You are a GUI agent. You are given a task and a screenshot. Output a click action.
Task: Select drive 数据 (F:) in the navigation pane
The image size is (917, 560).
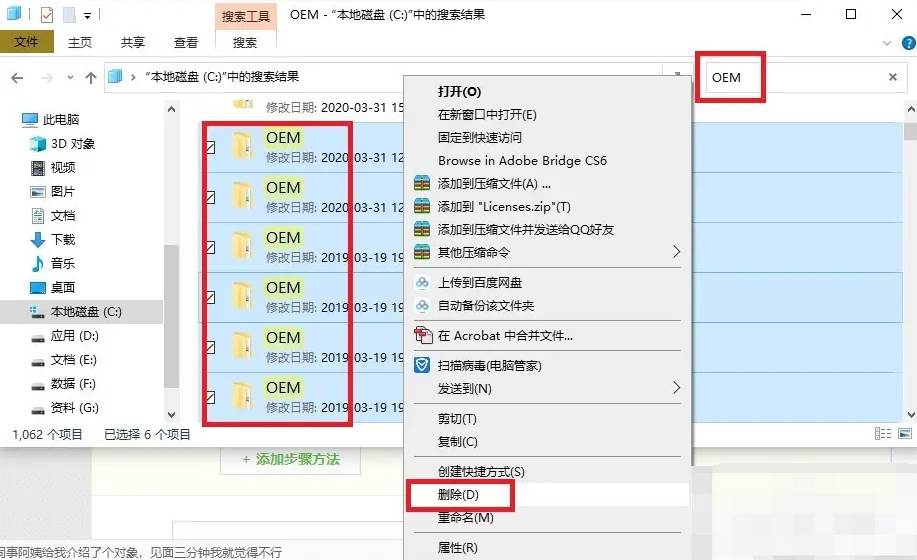click(63, 383)
